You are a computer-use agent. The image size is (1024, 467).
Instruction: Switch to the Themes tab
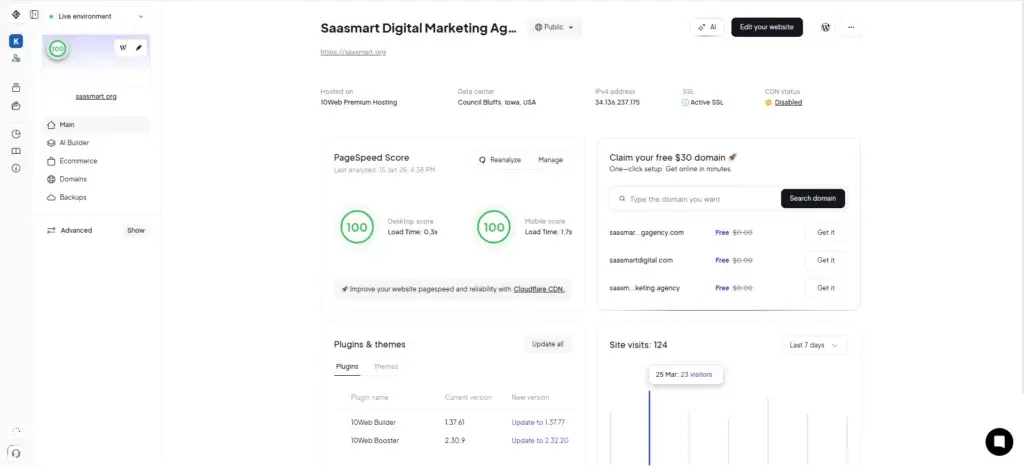coord(386,366)
